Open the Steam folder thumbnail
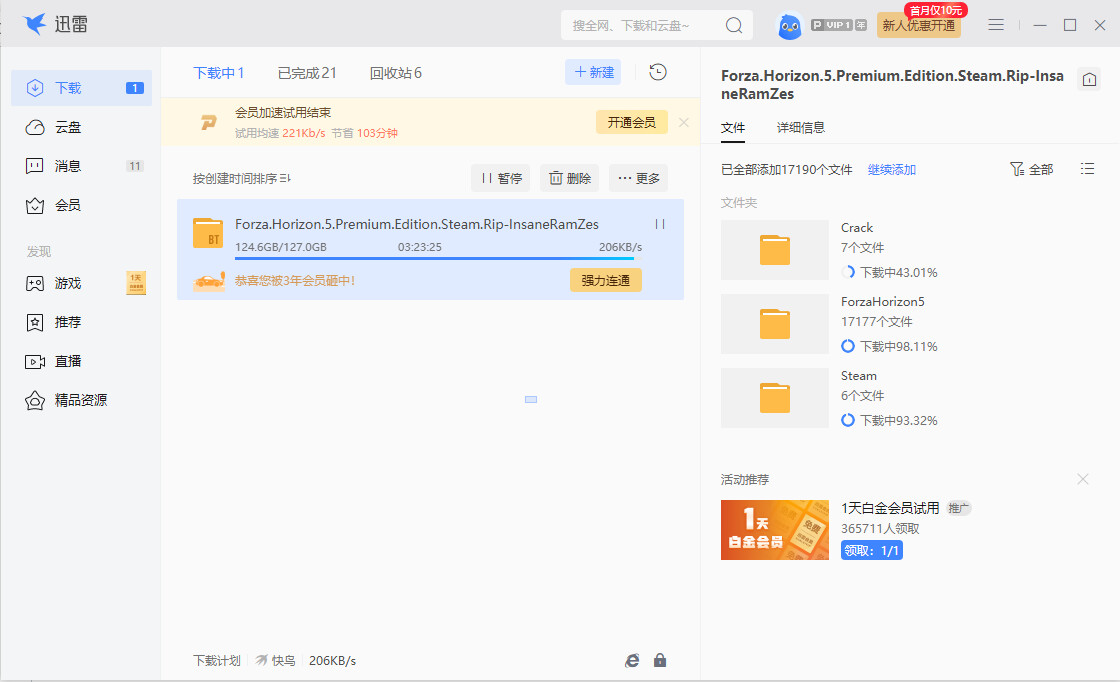The height and width of the screenshot is (682, 1120). (774, 398)
